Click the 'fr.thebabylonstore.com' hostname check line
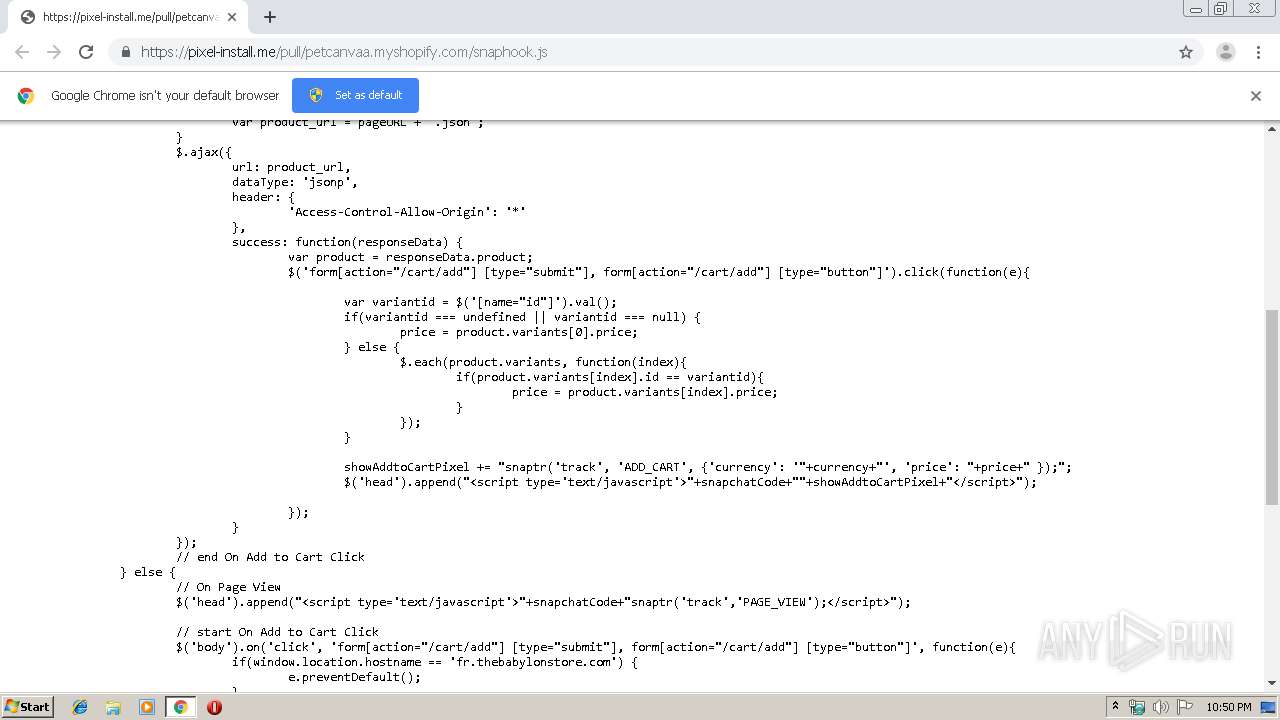Image resolution: width=1280 pixels, height=720 pixels. 434,662
